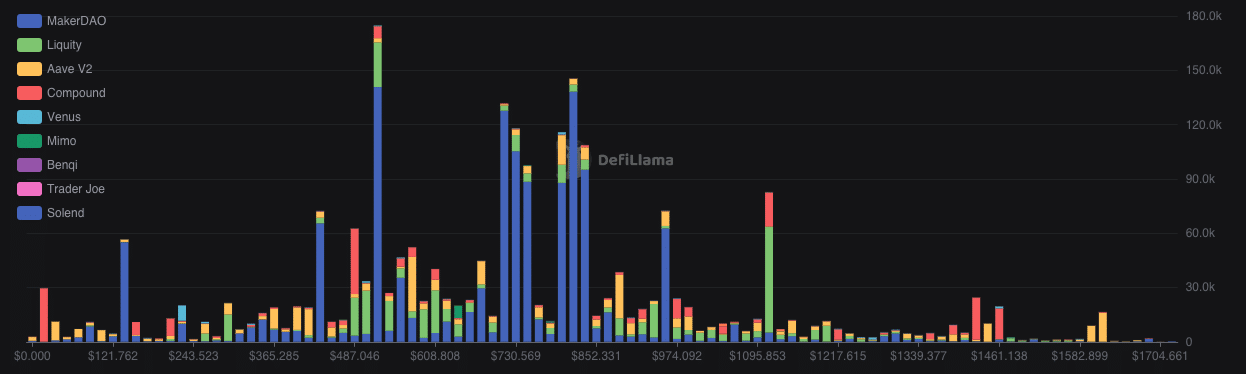Viewport: 1246px width, 374px height.
Task: Toggle the Venus series label
Action: coord(64,117)
